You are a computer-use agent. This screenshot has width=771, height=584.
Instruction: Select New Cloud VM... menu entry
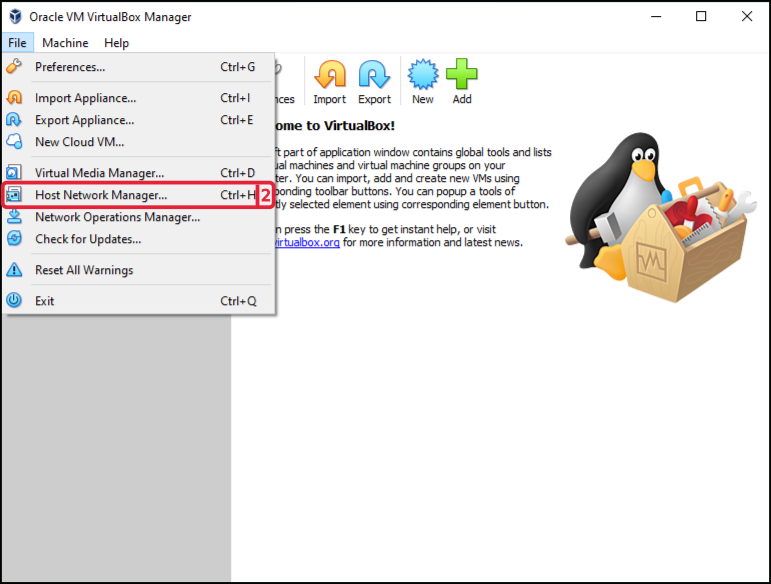tap(138, 142)
